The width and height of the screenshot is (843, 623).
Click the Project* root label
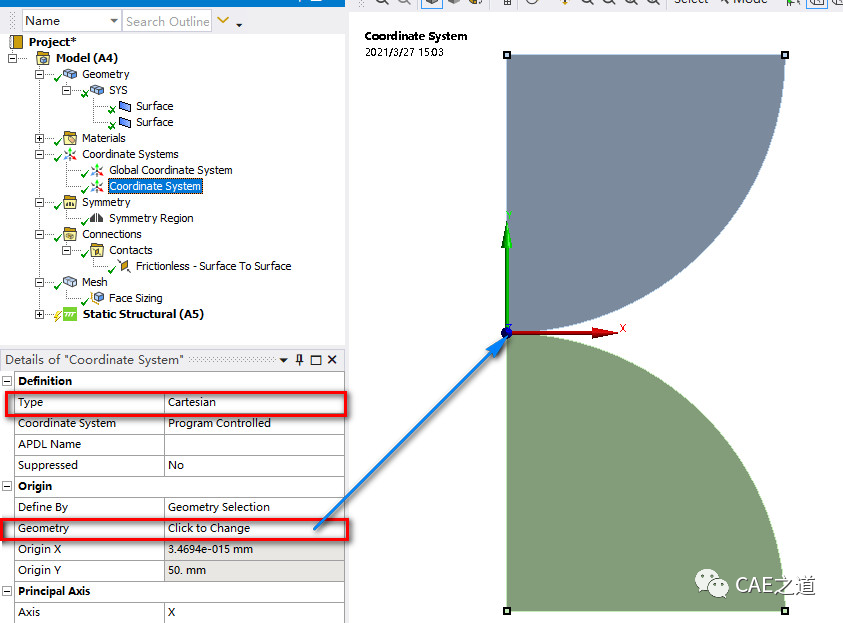click(53, 42)
